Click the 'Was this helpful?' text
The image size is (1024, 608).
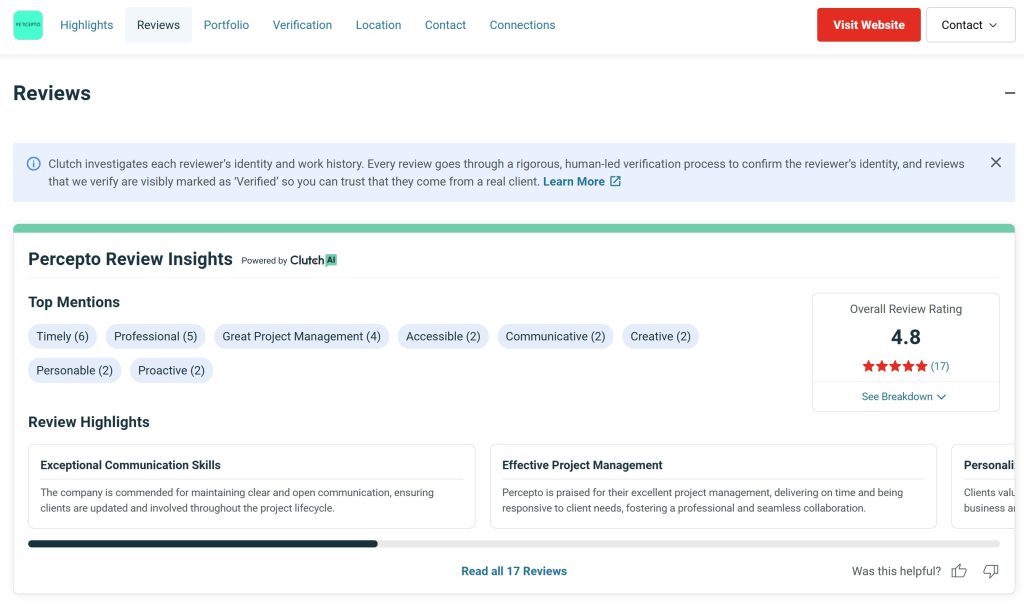[x=896, y=571]
